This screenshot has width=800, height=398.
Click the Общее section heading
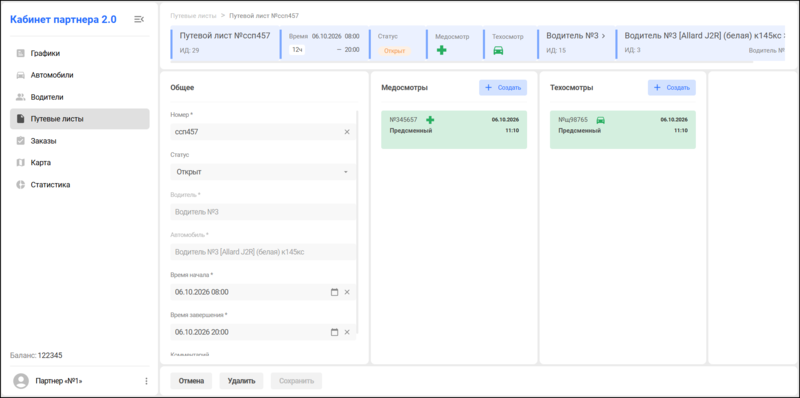tap(182, 88)
